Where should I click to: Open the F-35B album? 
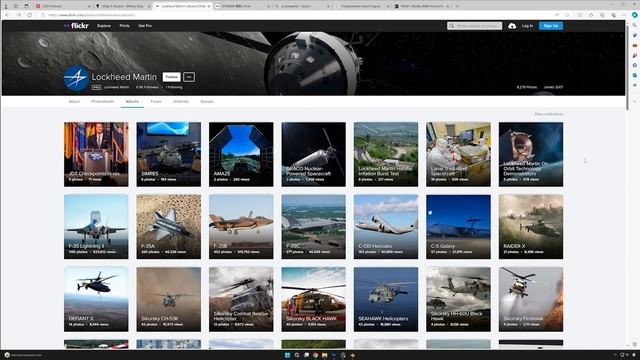coord(241,227)
